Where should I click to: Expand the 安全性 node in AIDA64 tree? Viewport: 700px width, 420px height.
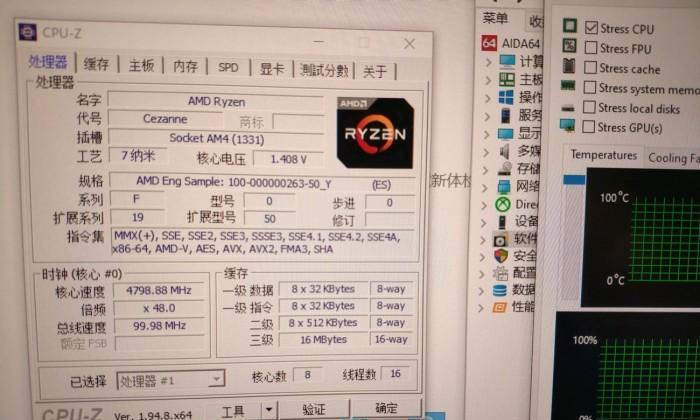point(483,257)
